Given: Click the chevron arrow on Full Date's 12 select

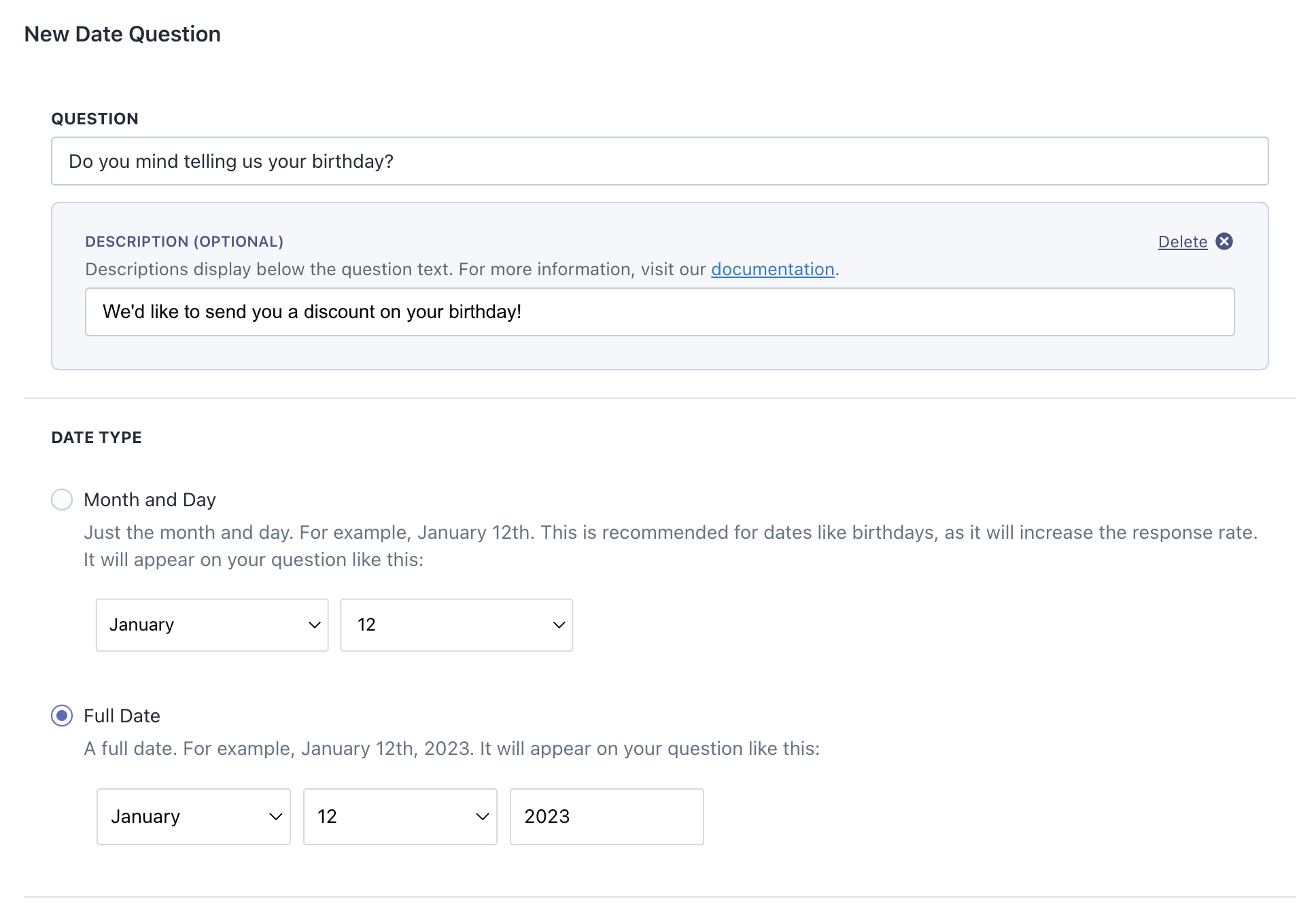Looking at the screenshot, I should (x=482, y=816).
